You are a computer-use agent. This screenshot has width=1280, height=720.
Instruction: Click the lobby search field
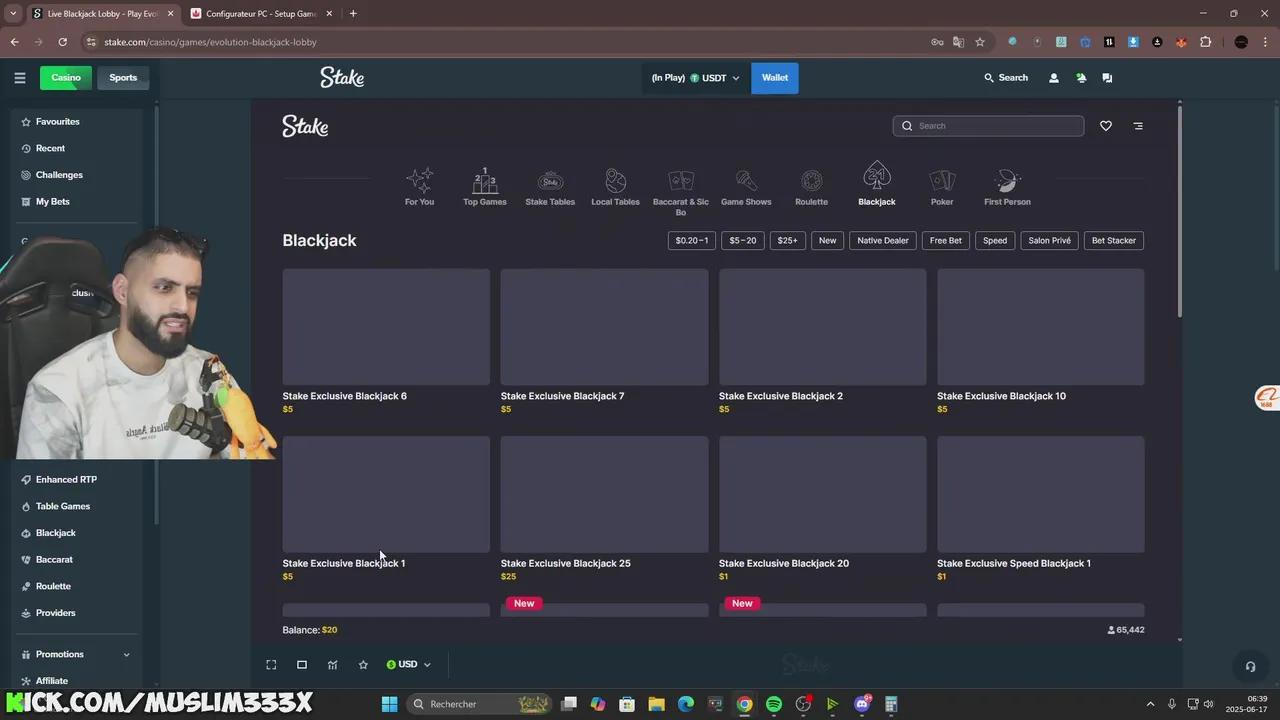988,126
